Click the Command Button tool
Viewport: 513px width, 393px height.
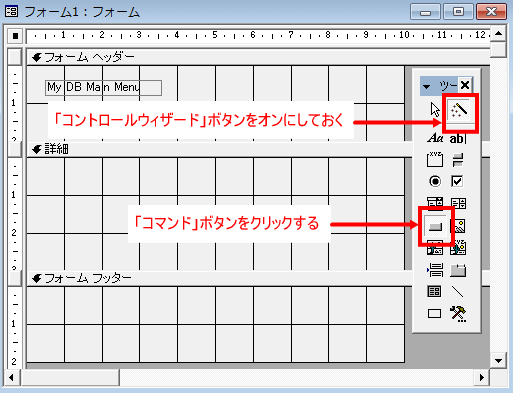pos(435,227)
